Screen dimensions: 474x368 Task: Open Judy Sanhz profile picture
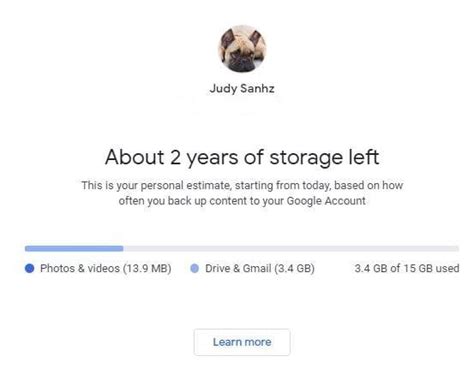click(242, 48)
